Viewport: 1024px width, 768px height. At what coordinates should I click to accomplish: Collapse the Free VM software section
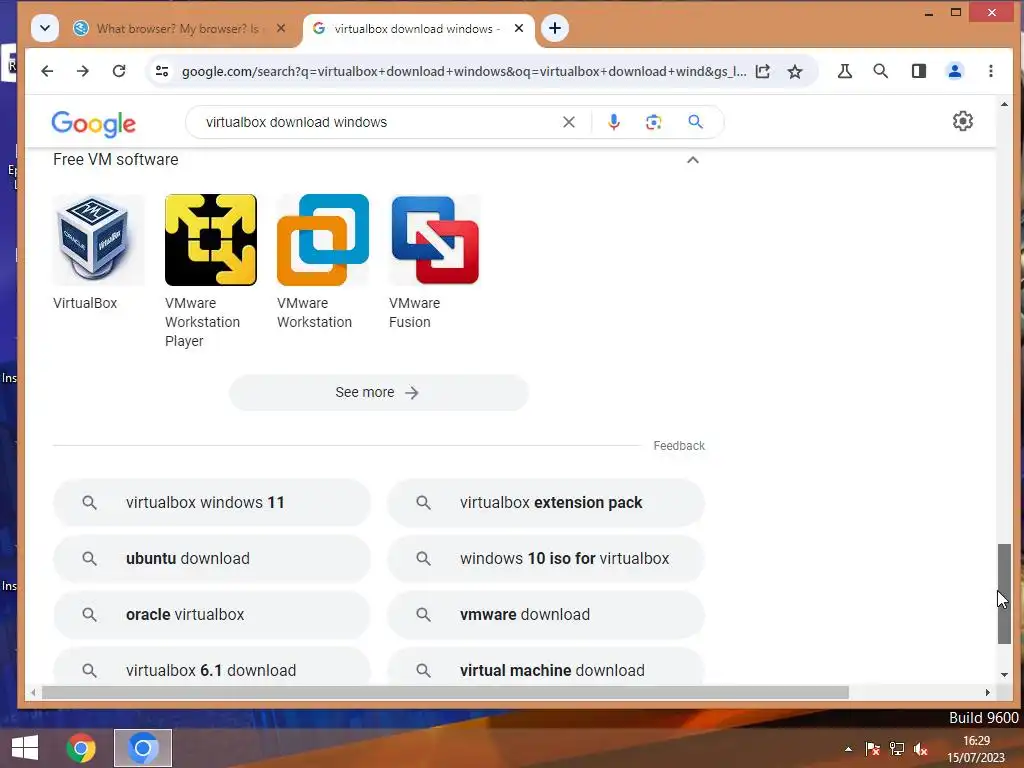coord(693,160)
